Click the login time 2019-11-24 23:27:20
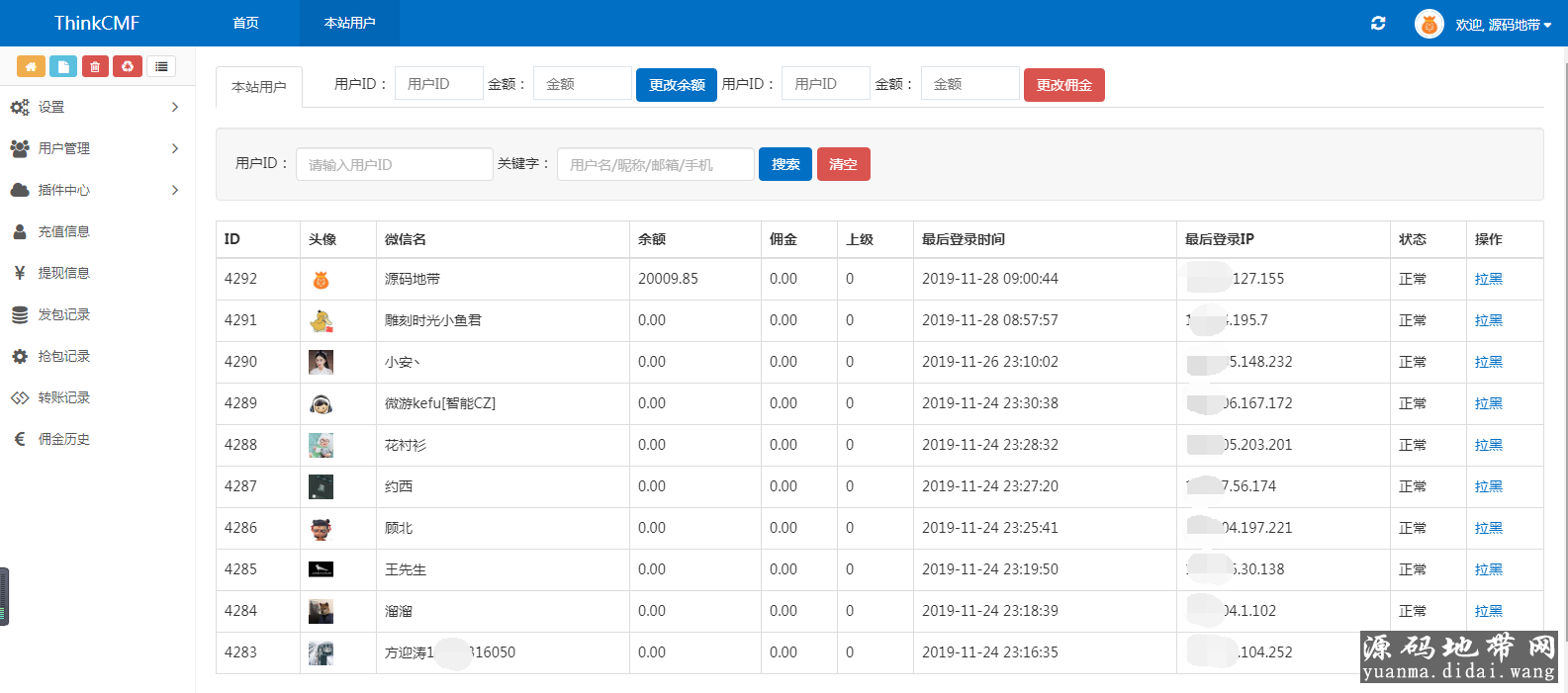The image size is (1568, 693). [990, 486]
